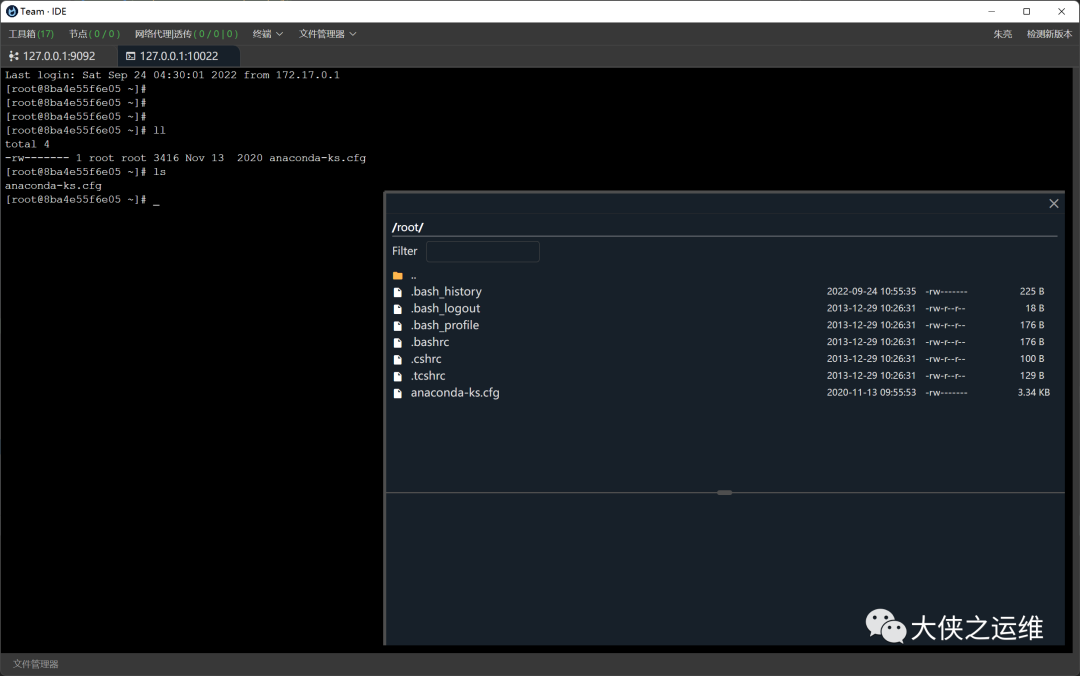Viewport: 1080px width, 676px height.
Task: Click the .bash_logout file icon
Action: (x=397, y=309)
